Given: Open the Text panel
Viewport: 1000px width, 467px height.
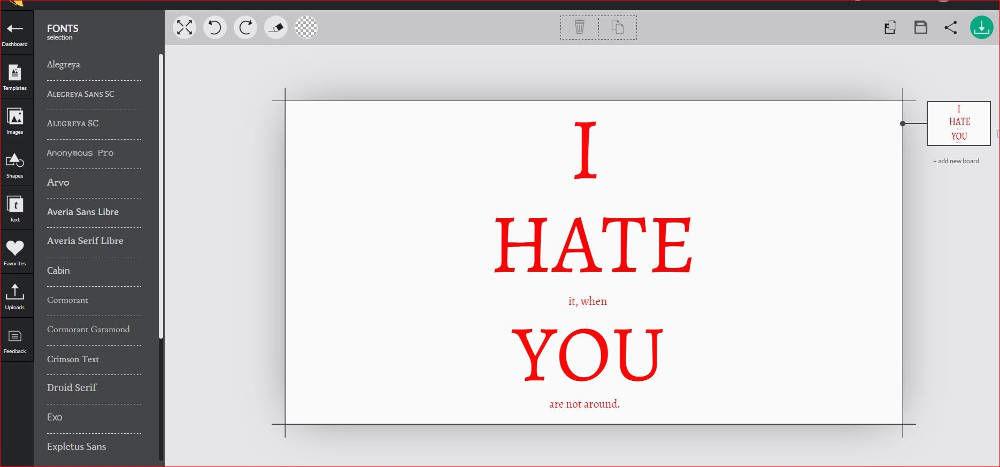Looking at the screenshot, I should 15,208.
